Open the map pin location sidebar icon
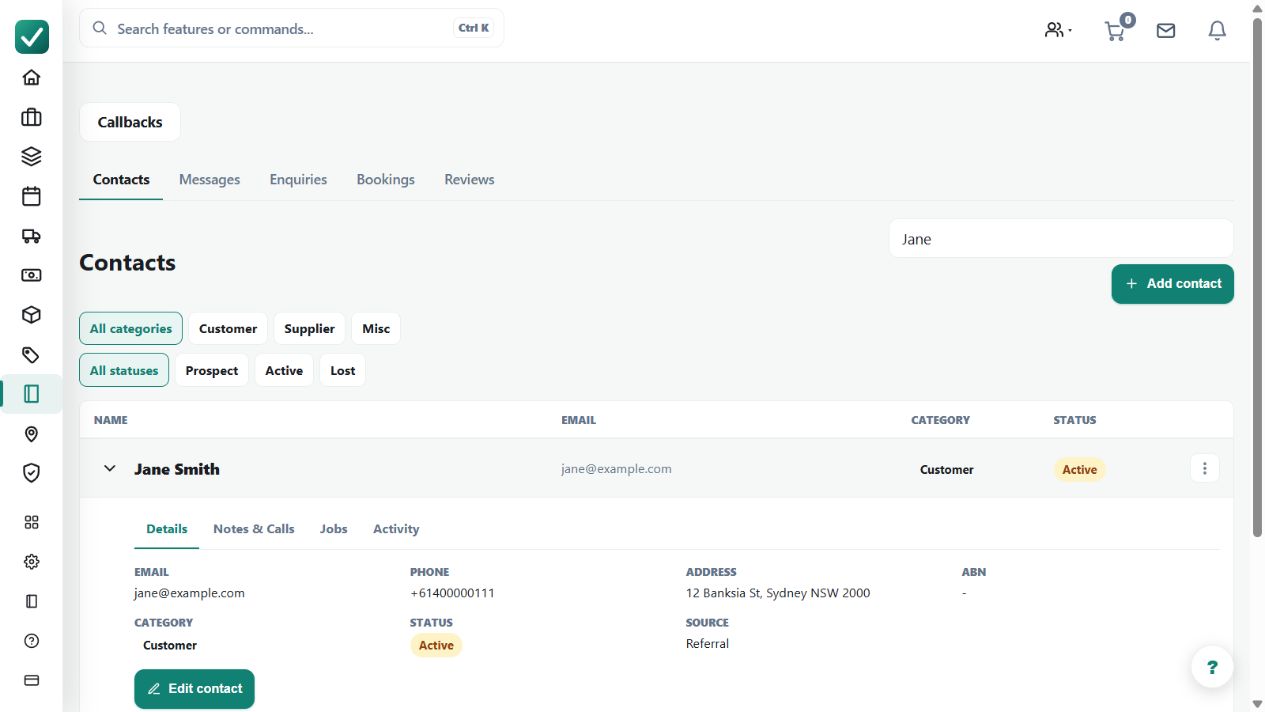Viewport: 1265px width, 712px height. tap(31, 434)
